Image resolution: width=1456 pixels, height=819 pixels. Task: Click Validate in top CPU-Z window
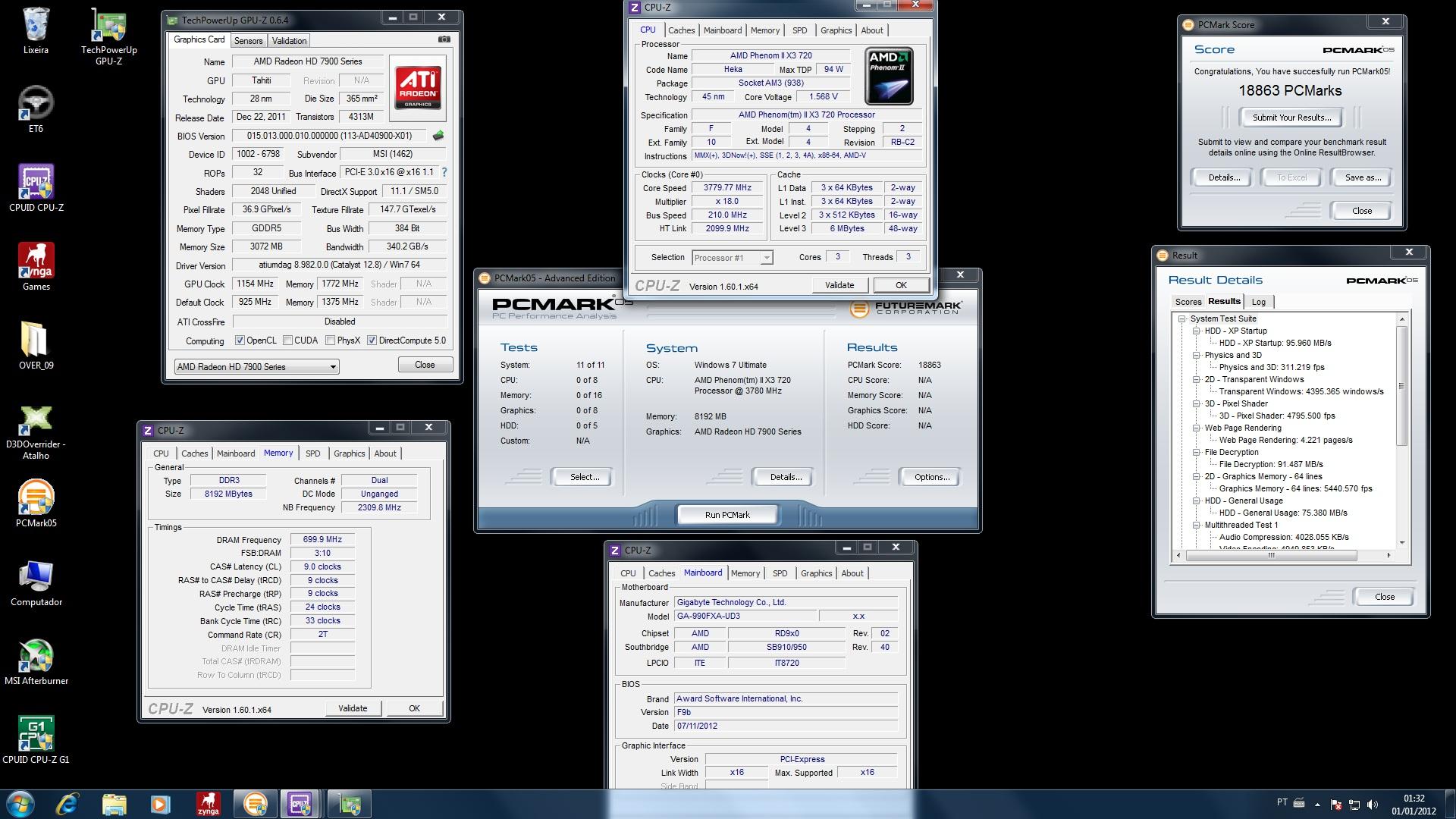click(x=839, y=285)
